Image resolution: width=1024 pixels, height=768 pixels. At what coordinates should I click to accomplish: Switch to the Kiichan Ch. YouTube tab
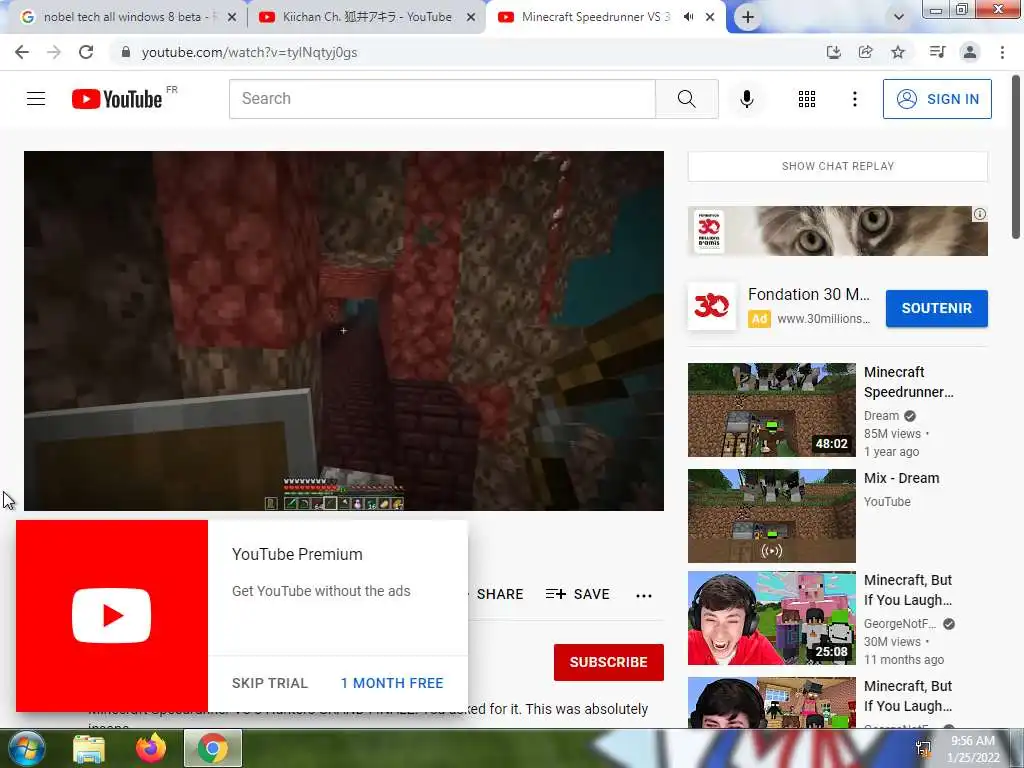pos(366,17)
